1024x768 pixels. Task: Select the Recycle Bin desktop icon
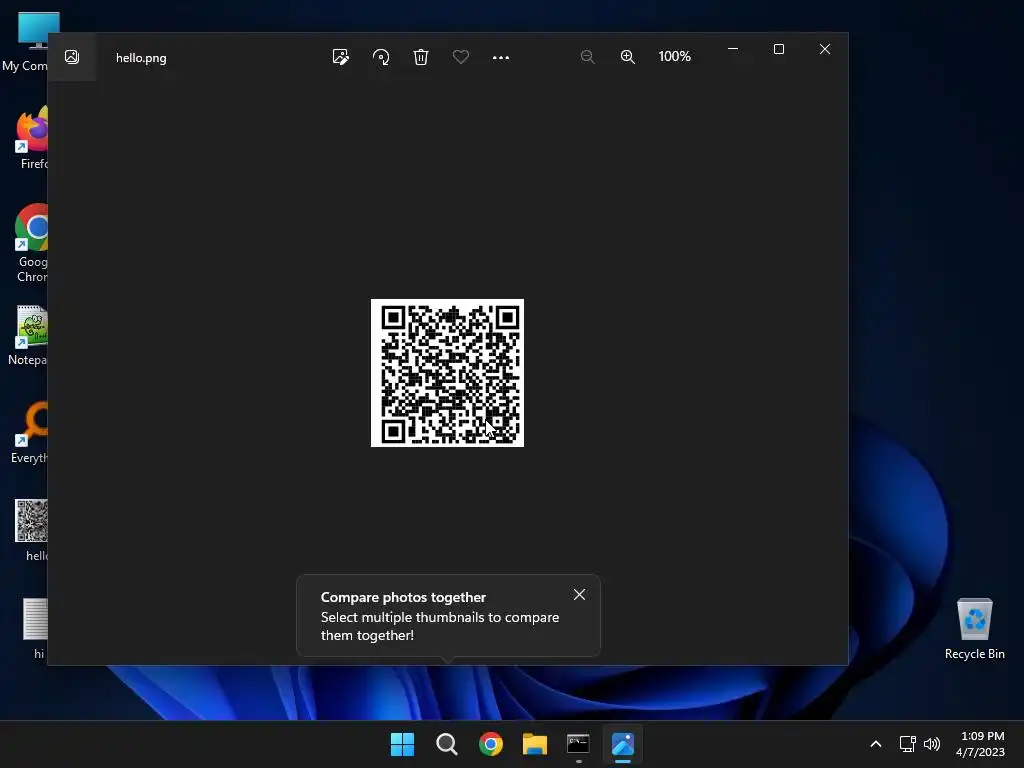974,628
